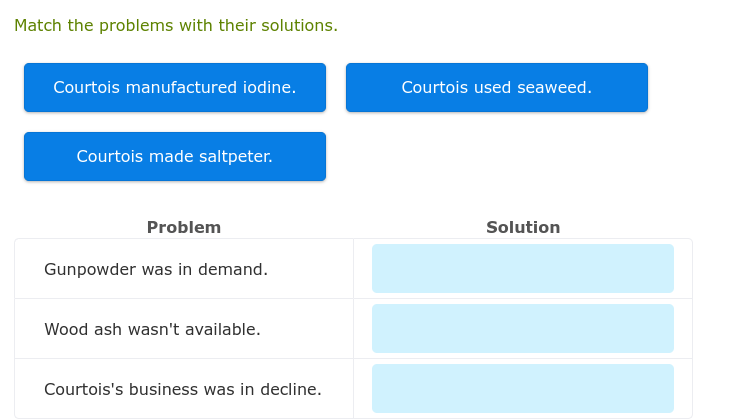Click the "Problem" column header
This screenshot has width=732, height=419.
[x=184, y=227]
